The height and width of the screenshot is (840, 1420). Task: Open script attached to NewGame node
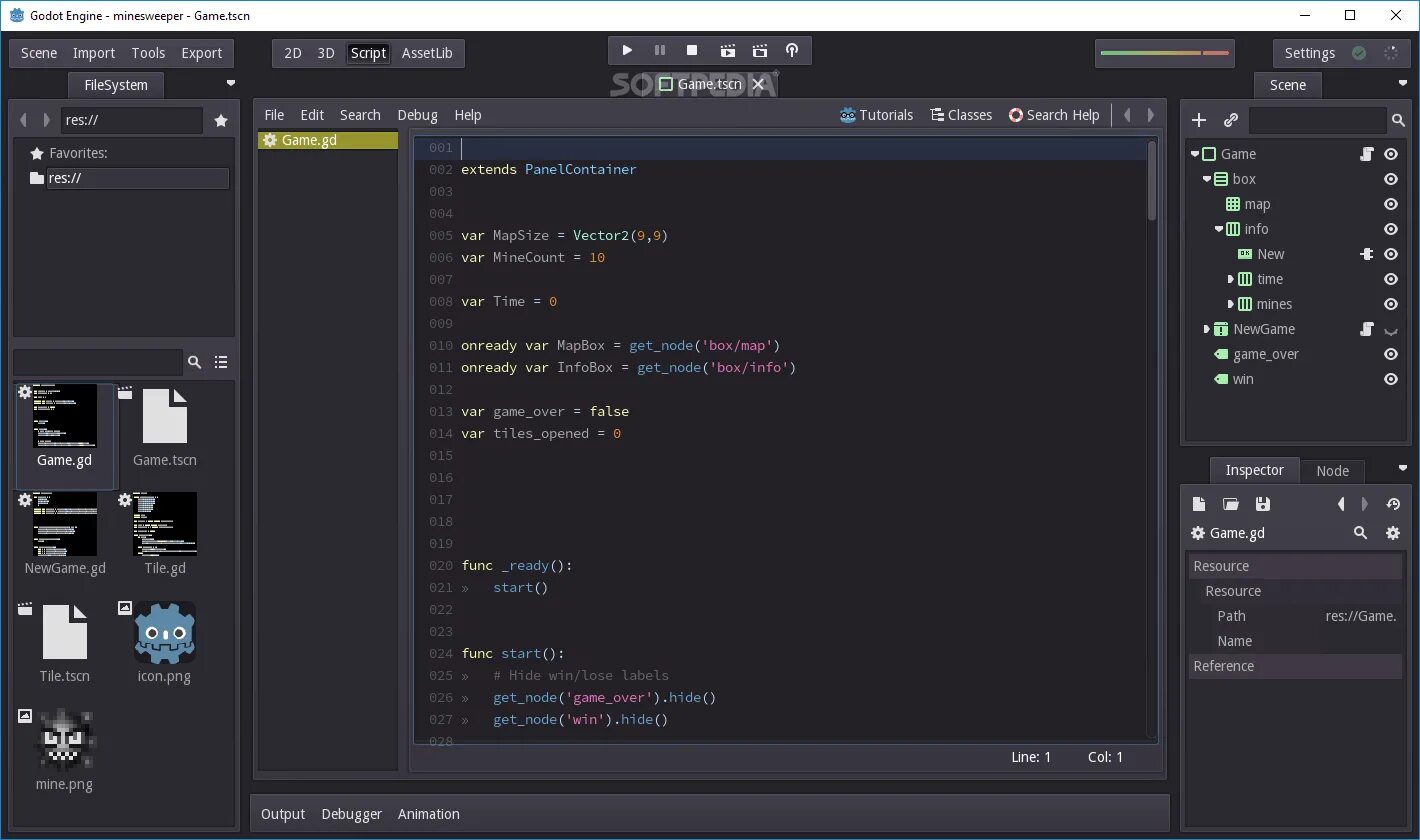1367,329
